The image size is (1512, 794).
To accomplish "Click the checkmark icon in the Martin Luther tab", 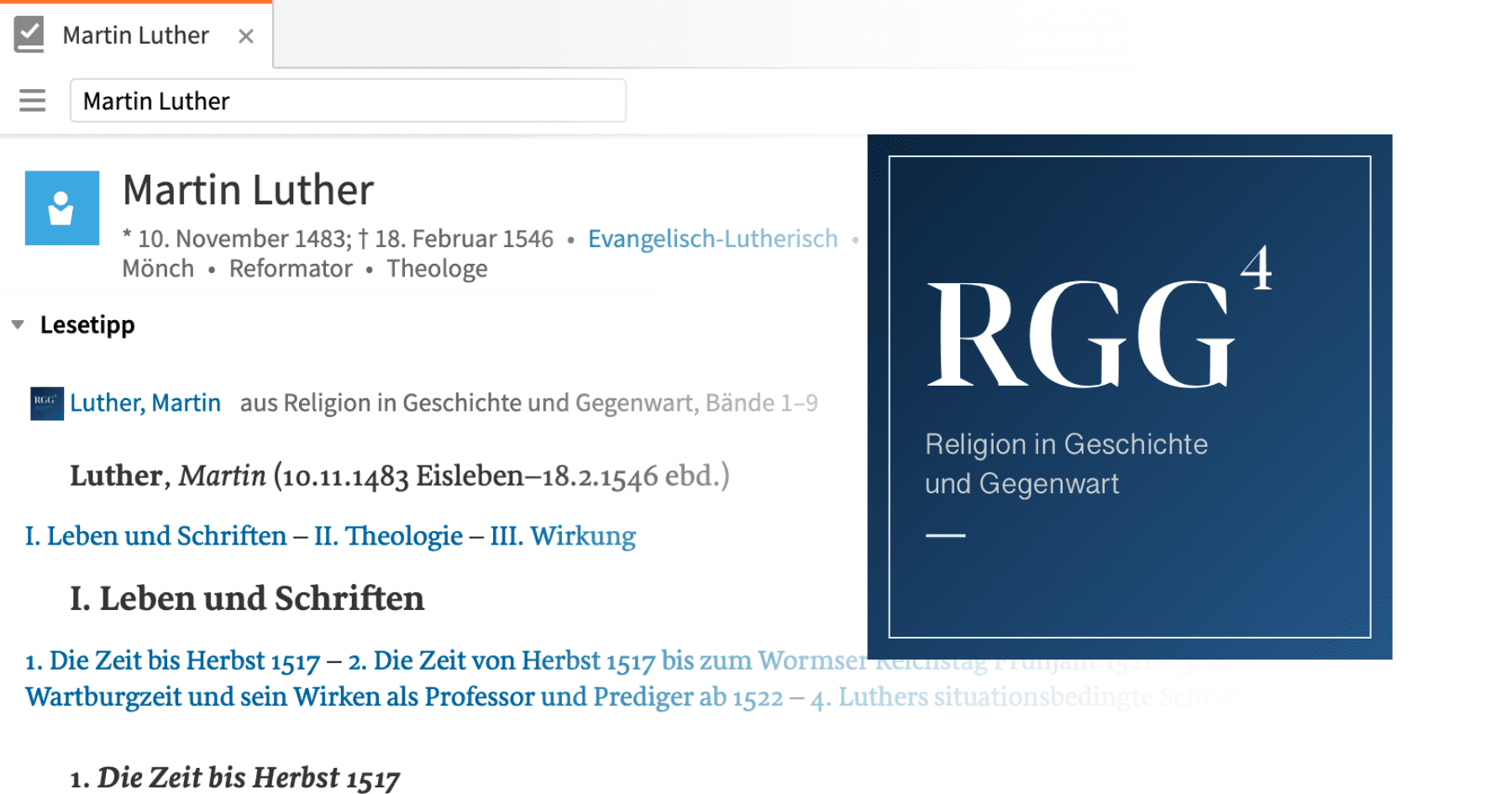I will pos(29,35).
